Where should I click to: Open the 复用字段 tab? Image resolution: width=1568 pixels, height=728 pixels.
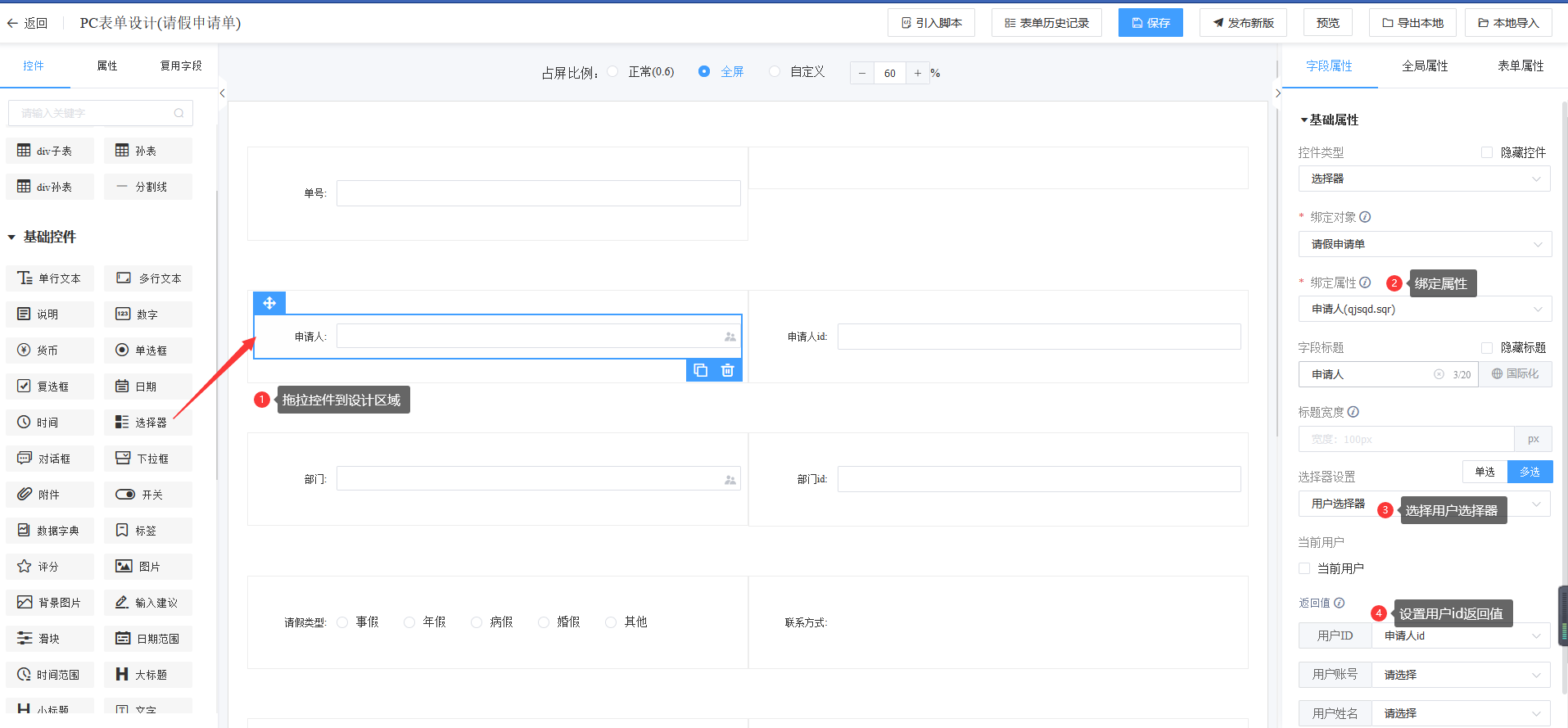click(x=180, y=66)
